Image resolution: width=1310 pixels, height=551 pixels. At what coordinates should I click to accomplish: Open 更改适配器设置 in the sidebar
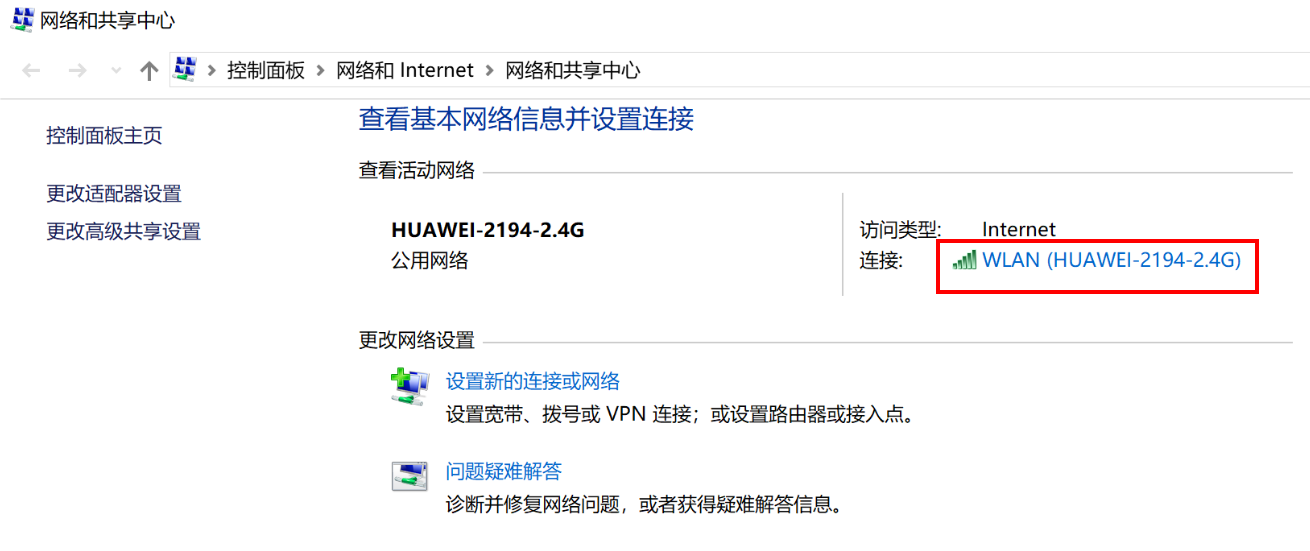114,194
